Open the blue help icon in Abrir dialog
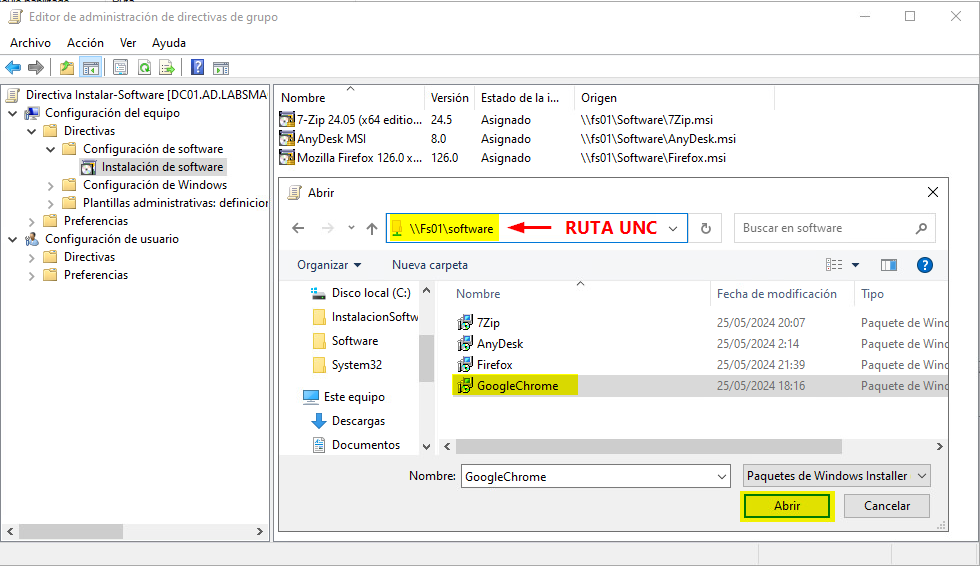Screen dimensions: 980x566 (925, 265)
